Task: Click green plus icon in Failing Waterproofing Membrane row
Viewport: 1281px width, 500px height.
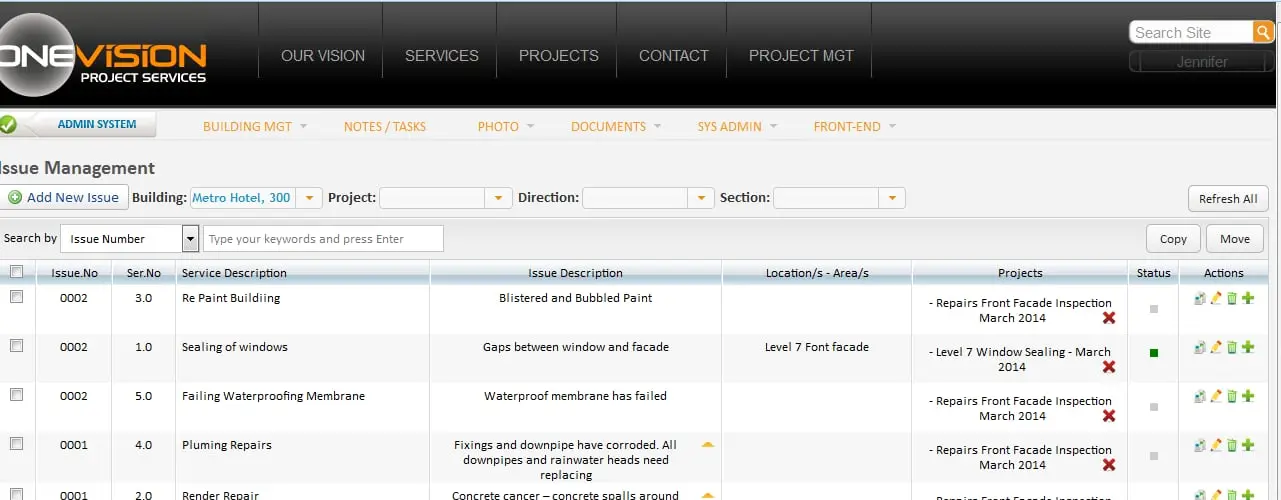Action: coord(1248,396)
